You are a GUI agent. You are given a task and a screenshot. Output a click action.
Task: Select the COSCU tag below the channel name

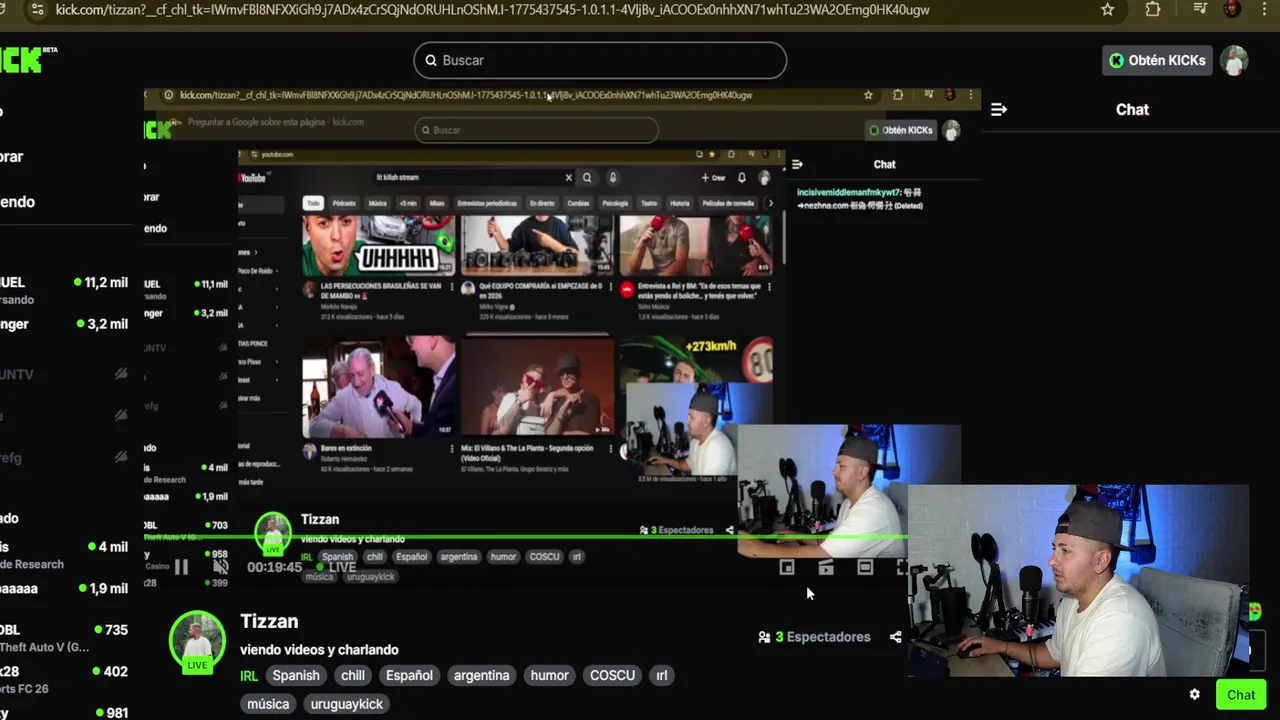click(613, 675)
